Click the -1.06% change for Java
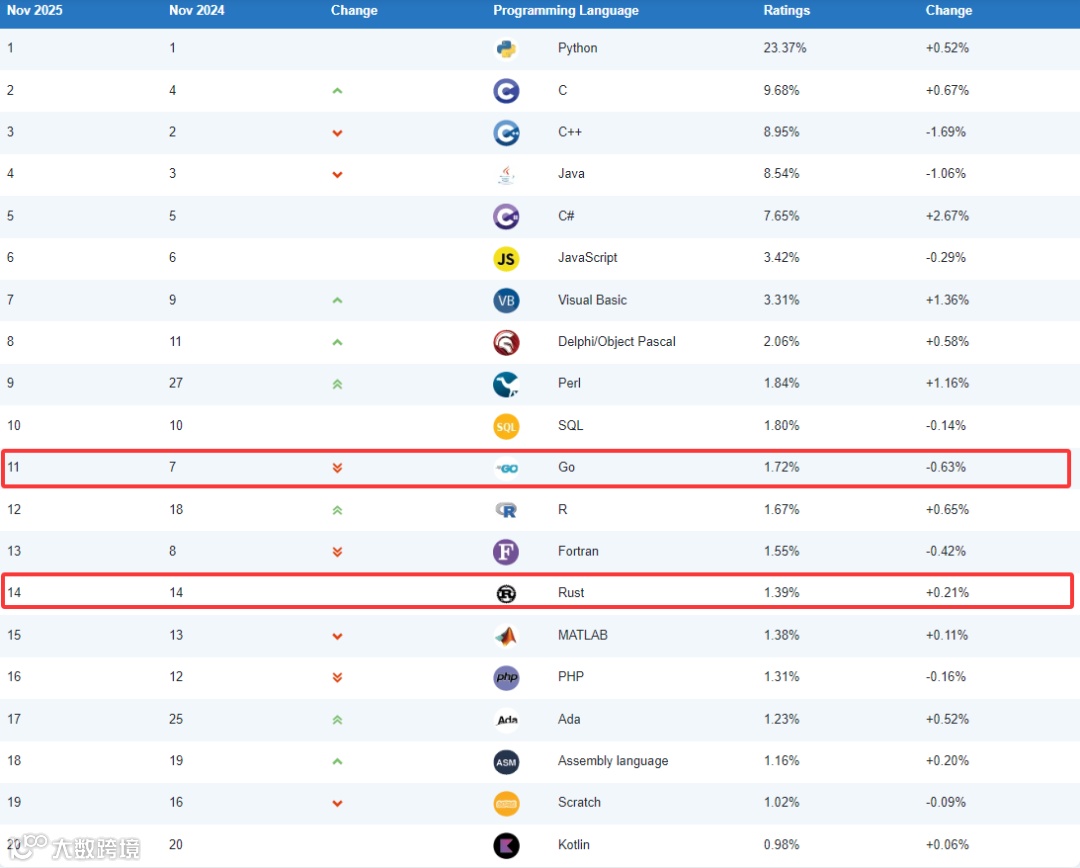Image resolution: width=1080 pixels, height=868 pixels. 946,174
